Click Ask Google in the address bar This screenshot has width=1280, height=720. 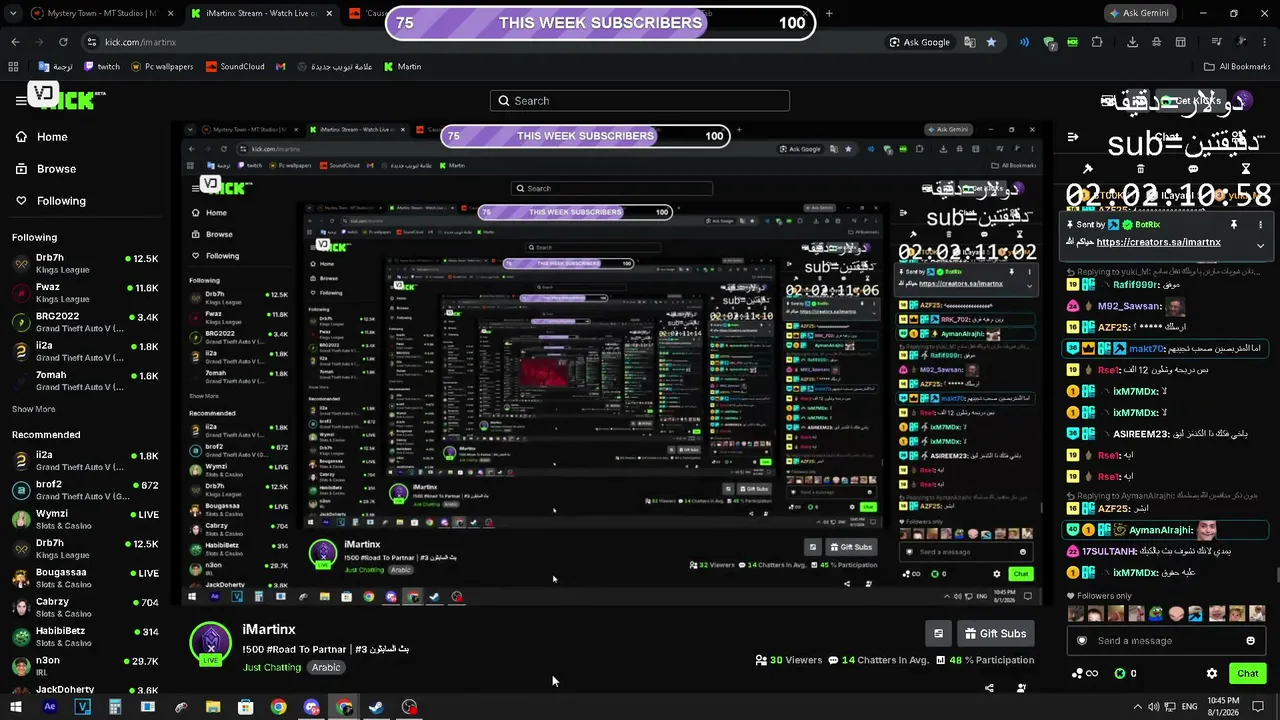[x=920, y=42]
